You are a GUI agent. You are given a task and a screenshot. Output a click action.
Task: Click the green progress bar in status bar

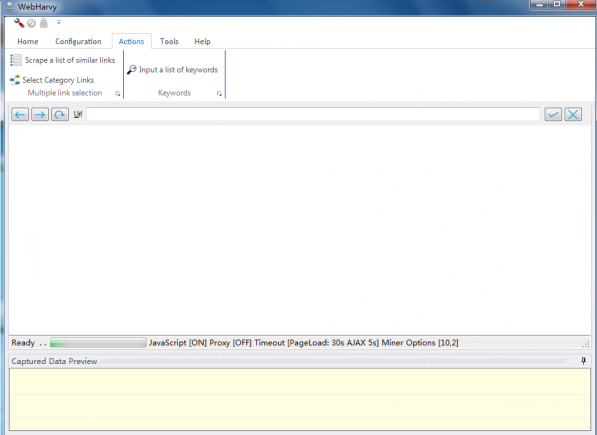98,343
